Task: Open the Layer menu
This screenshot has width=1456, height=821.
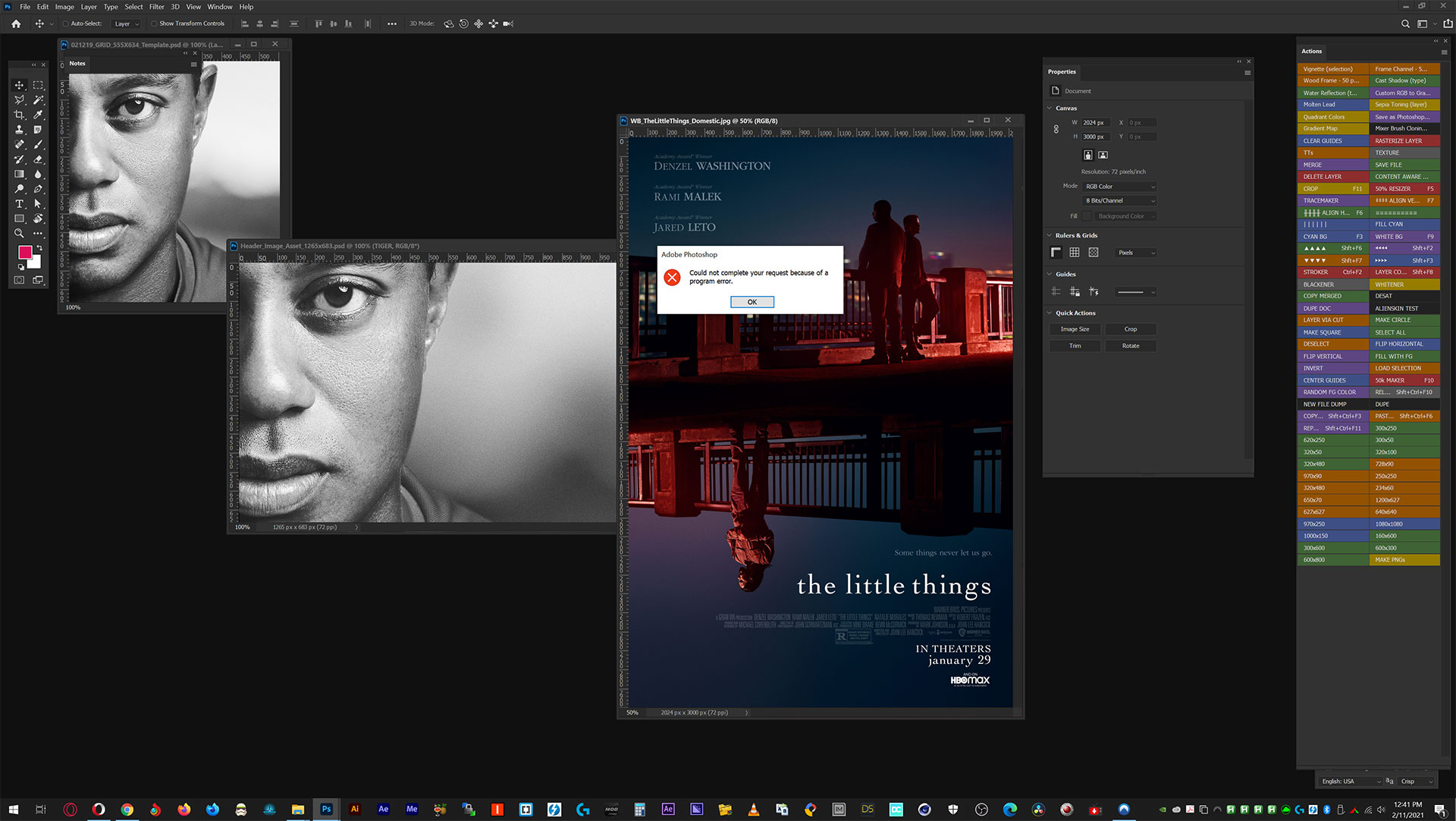Action: pos(89,7)
